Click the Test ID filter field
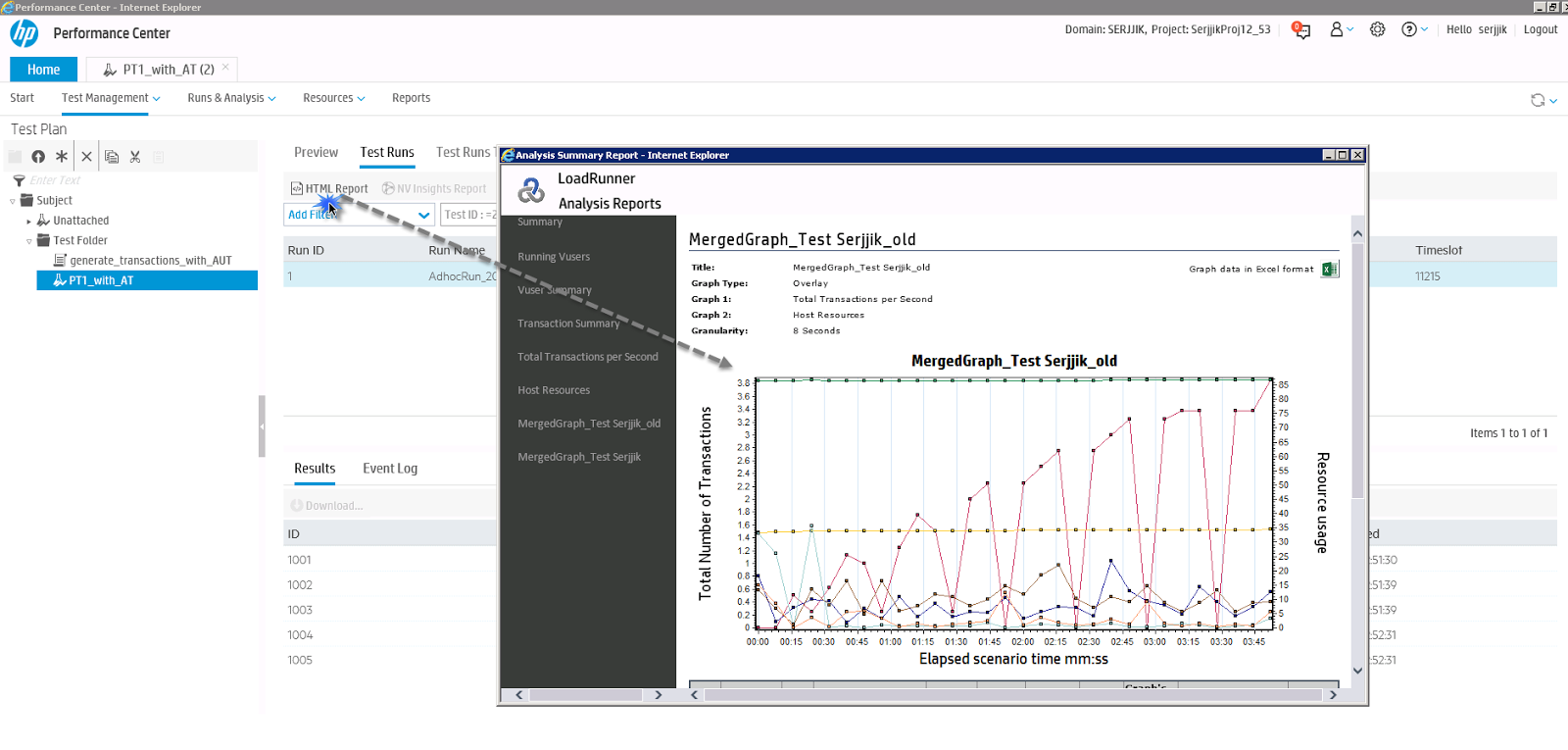 point(468,215)
